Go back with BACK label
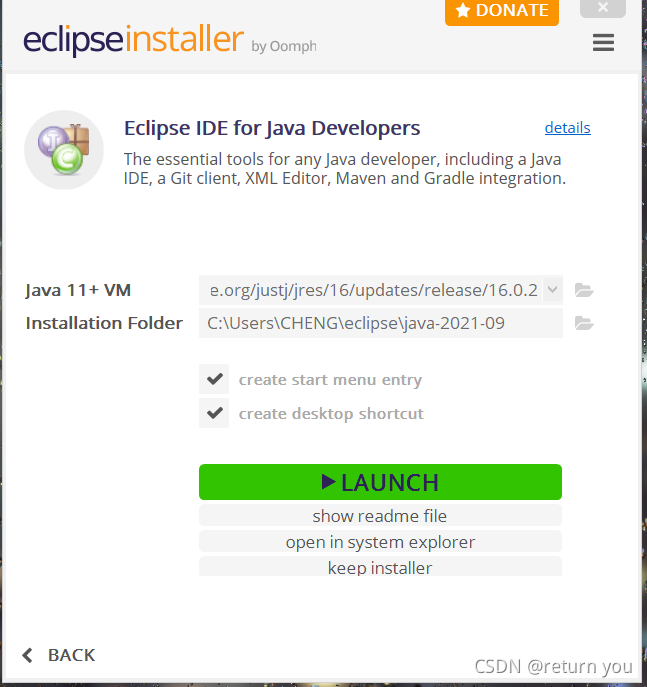The width and height of the screenshot is (647, 687). pos(71,655)
